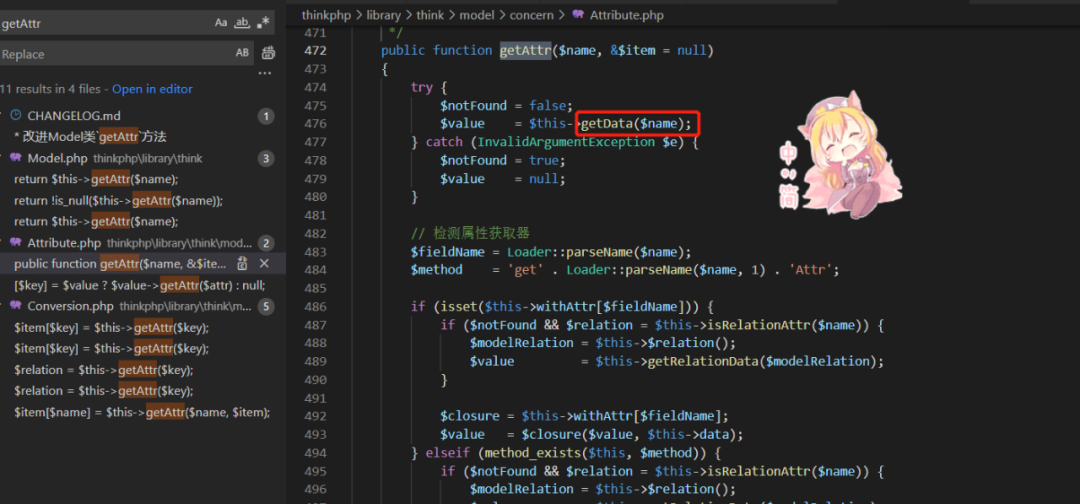1080x504 pixels.
Task: Click the 5 matches badge on Conversion.php
Action: point(266,307)
